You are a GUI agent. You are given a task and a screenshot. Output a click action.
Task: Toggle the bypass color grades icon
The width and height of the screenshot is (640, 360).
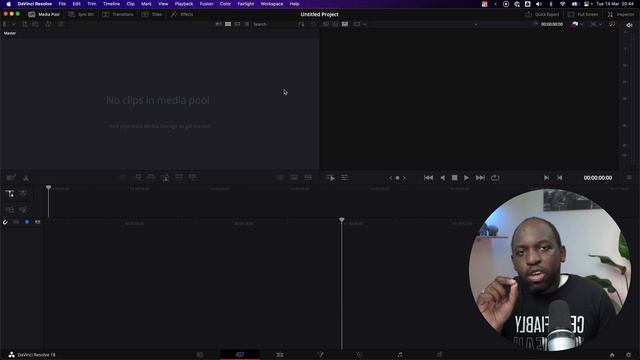tap(575, 24)
